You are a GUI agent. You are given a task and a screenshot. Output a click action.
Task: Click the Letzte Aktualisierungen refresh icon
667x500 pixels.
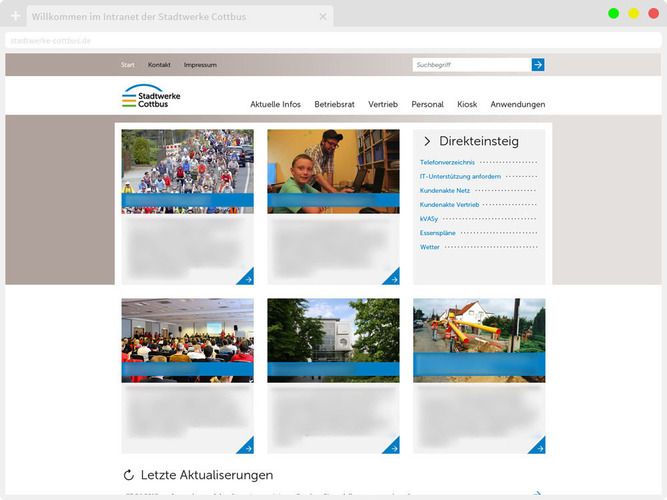(128, 475)
